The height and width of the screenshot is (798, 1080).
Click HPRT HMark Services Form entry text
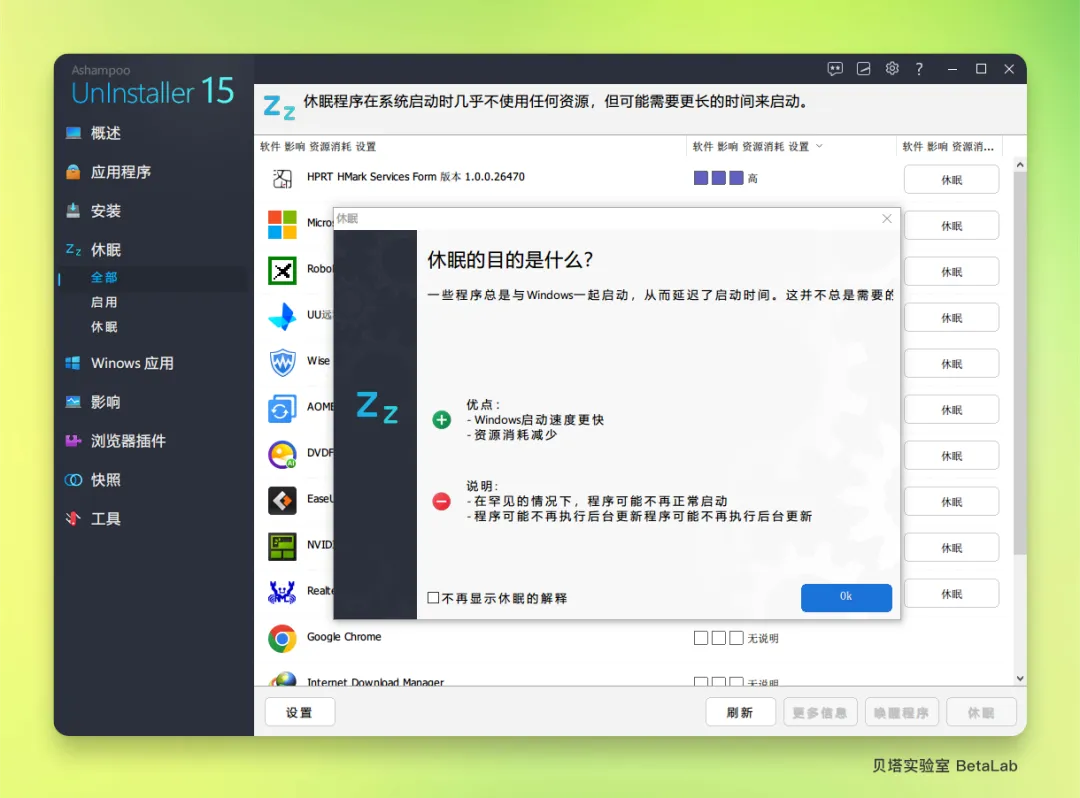pyautogui.click(x=415, y=177)
